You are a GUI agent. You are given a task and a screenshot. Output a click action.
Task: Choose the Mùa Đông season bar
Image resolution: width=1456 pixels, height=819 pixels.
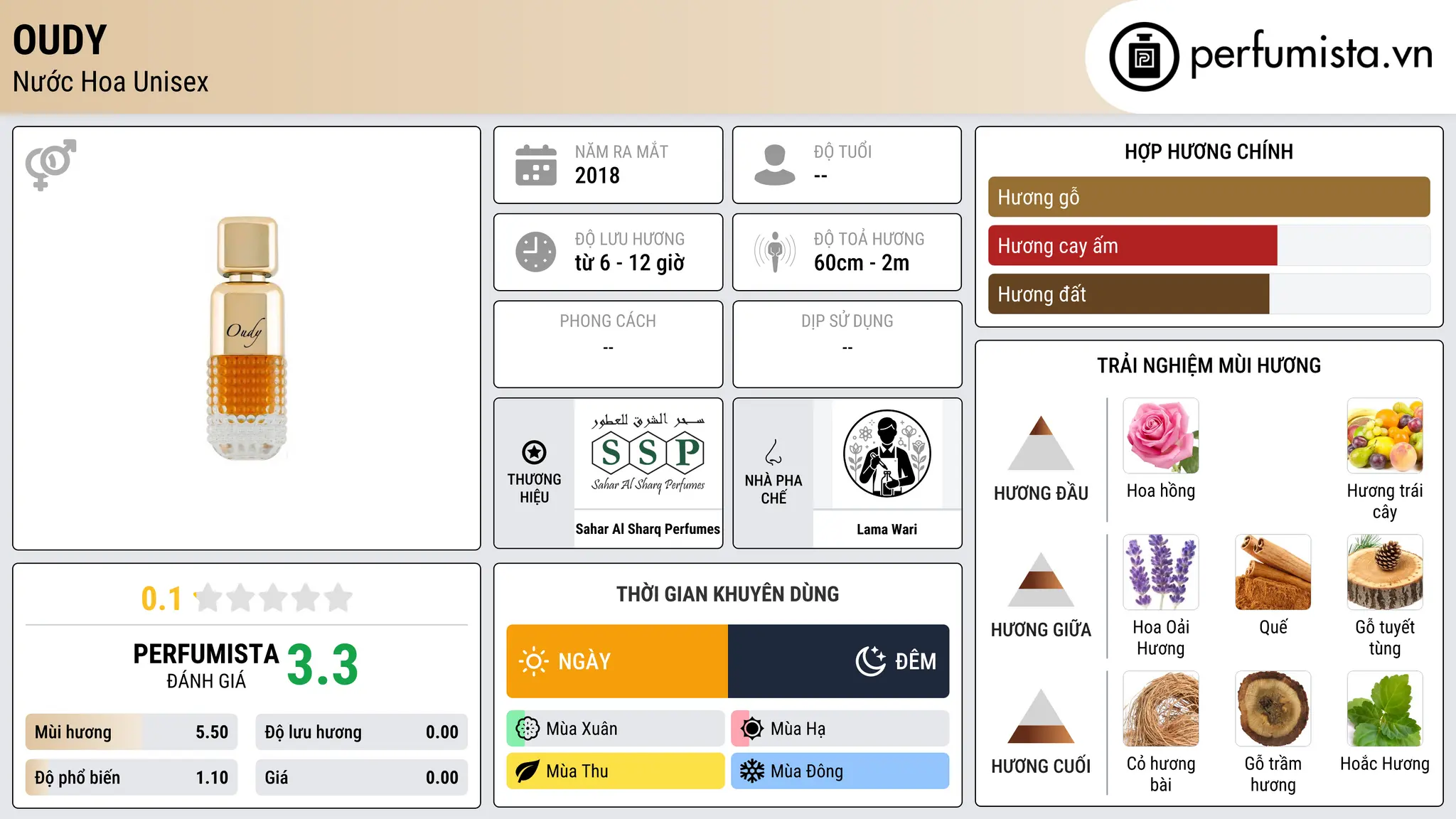(840, 771)
